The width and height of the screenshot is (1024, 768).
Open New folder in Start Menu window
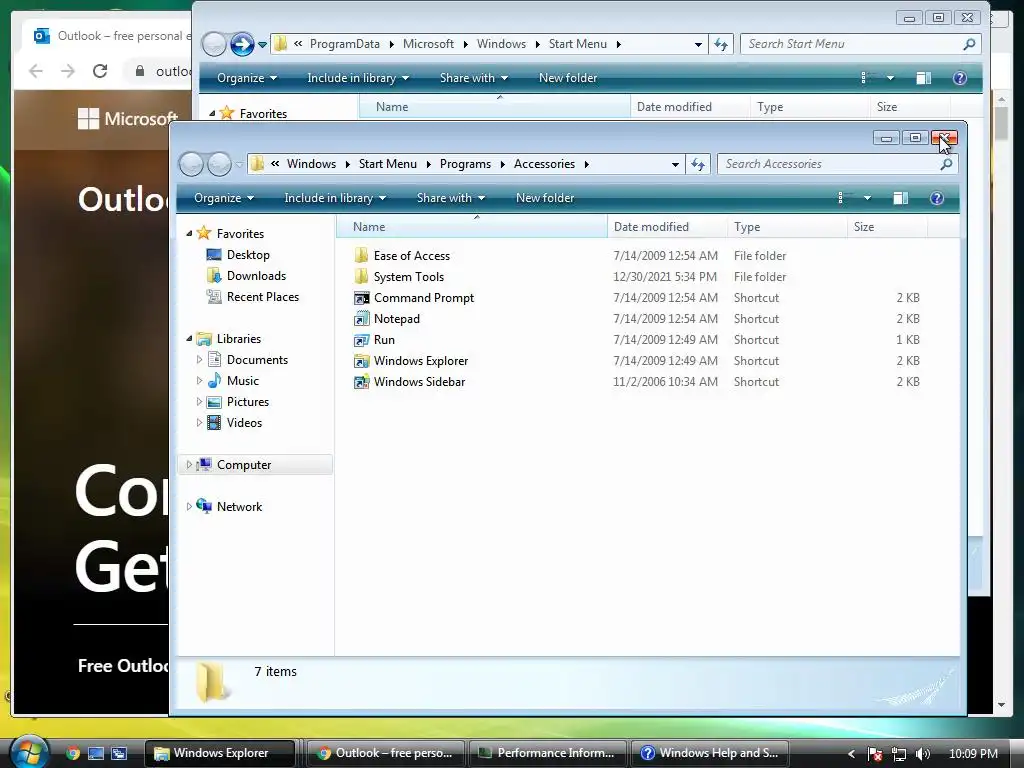568,78
